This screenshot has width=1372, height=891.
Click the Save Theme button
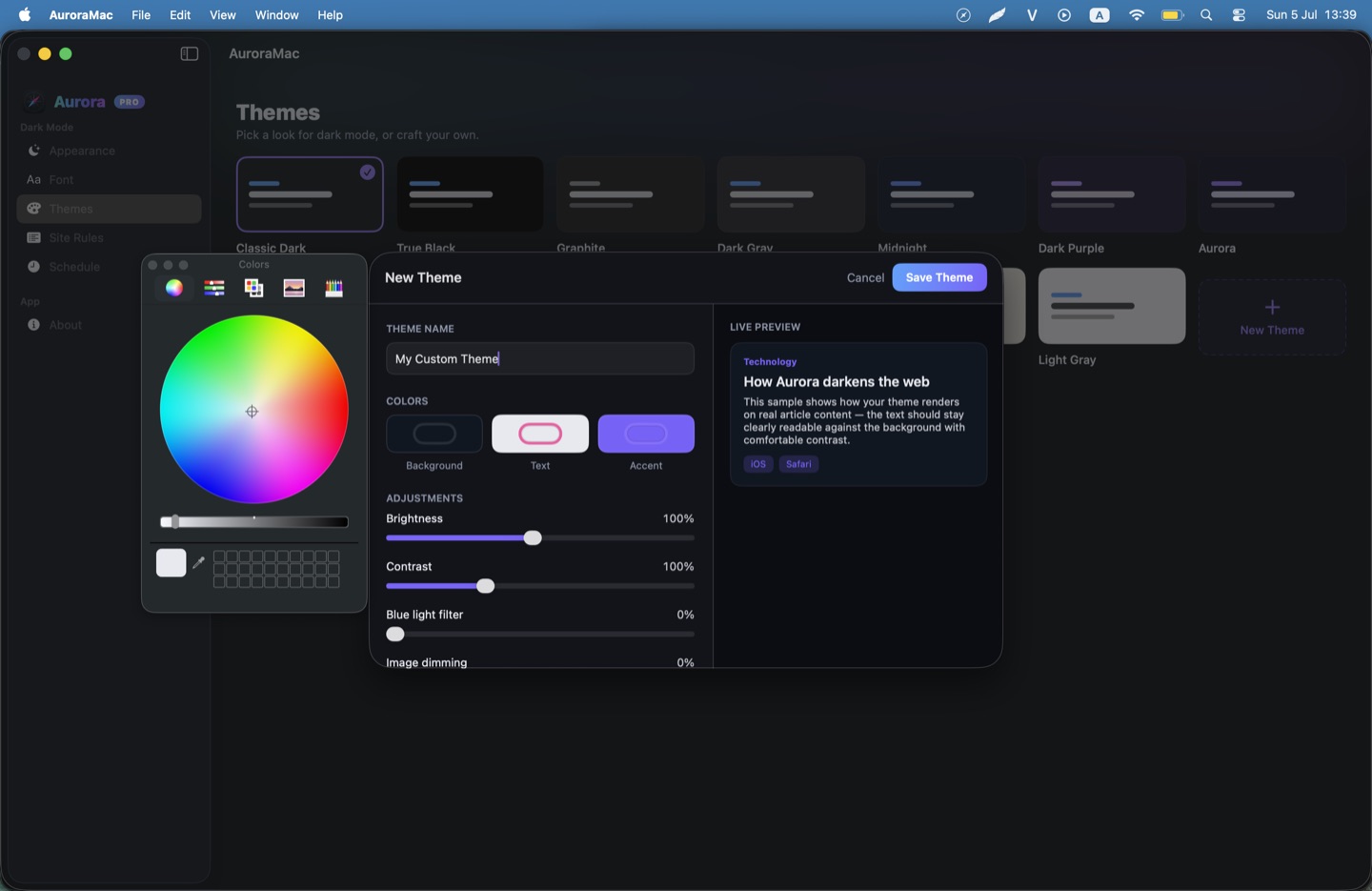(939, 277)
